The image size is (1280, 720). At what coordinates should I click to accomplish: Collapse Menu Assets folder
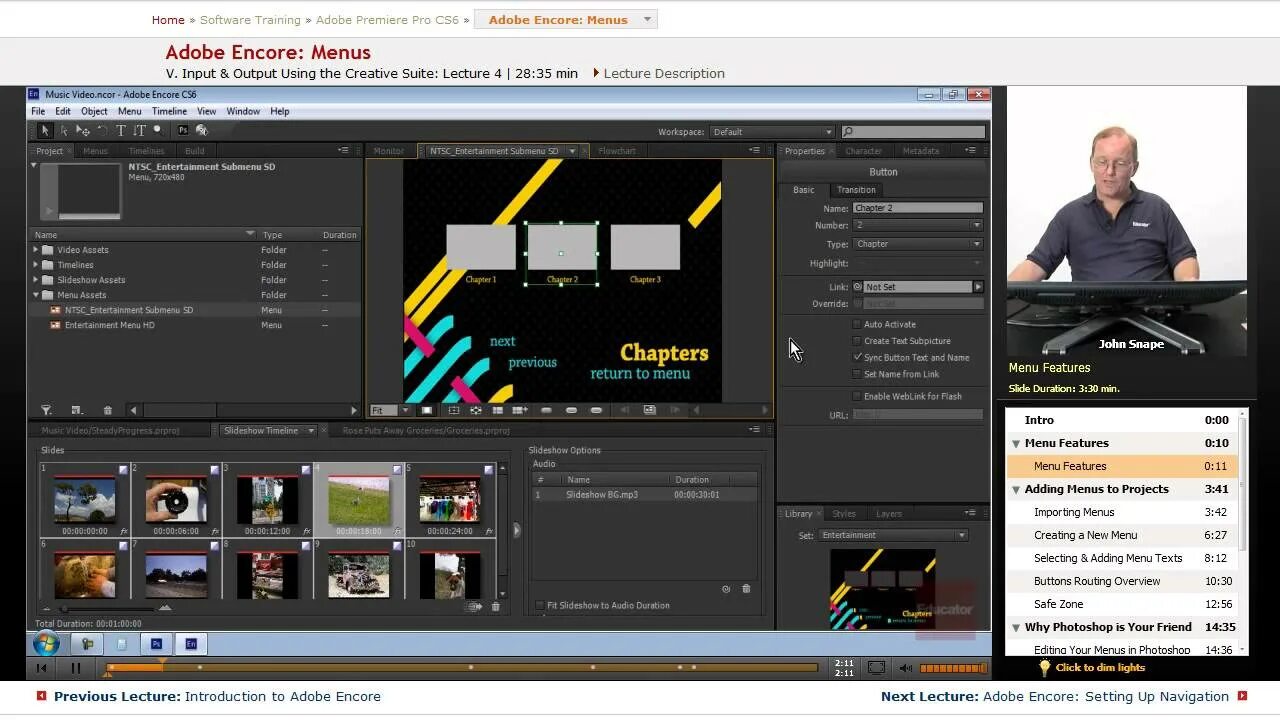(37, 295)
